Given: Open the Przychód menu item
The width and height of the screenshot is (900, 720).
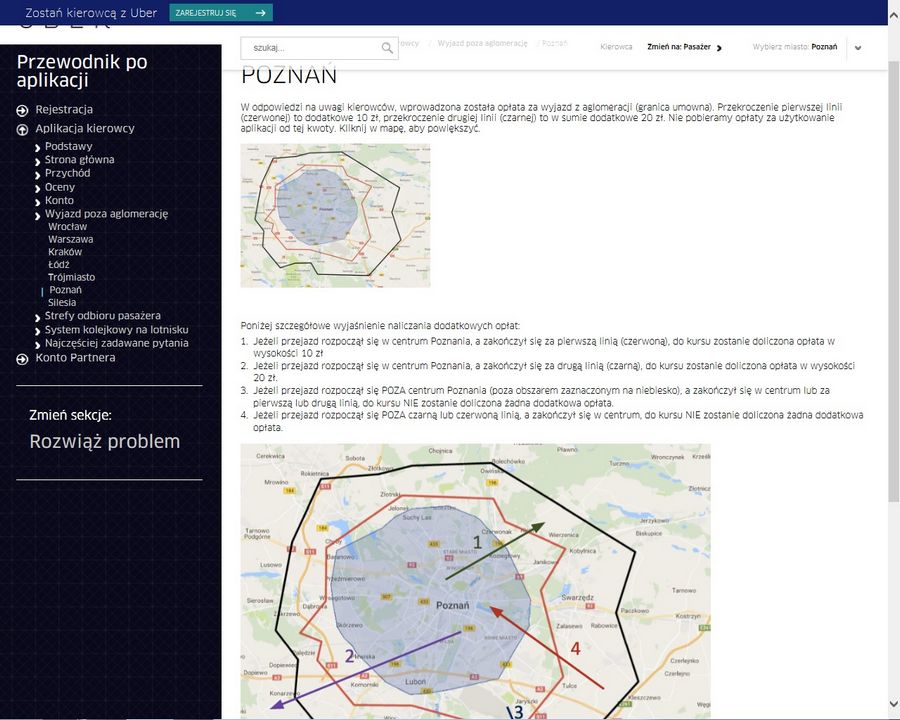Looking at the screenshot, I should point(67,173).
